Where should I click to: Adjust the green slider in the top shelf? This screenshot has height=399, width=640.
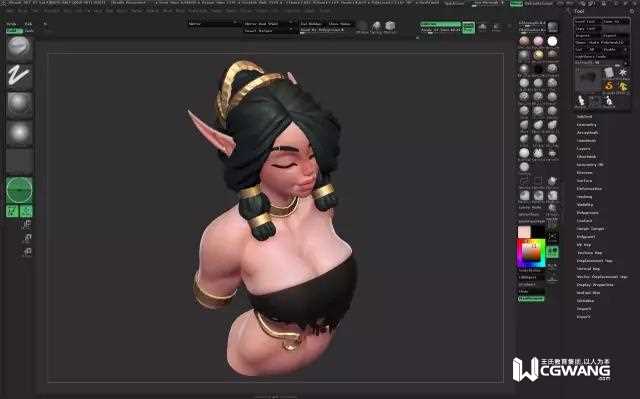[x=440, y=24]
